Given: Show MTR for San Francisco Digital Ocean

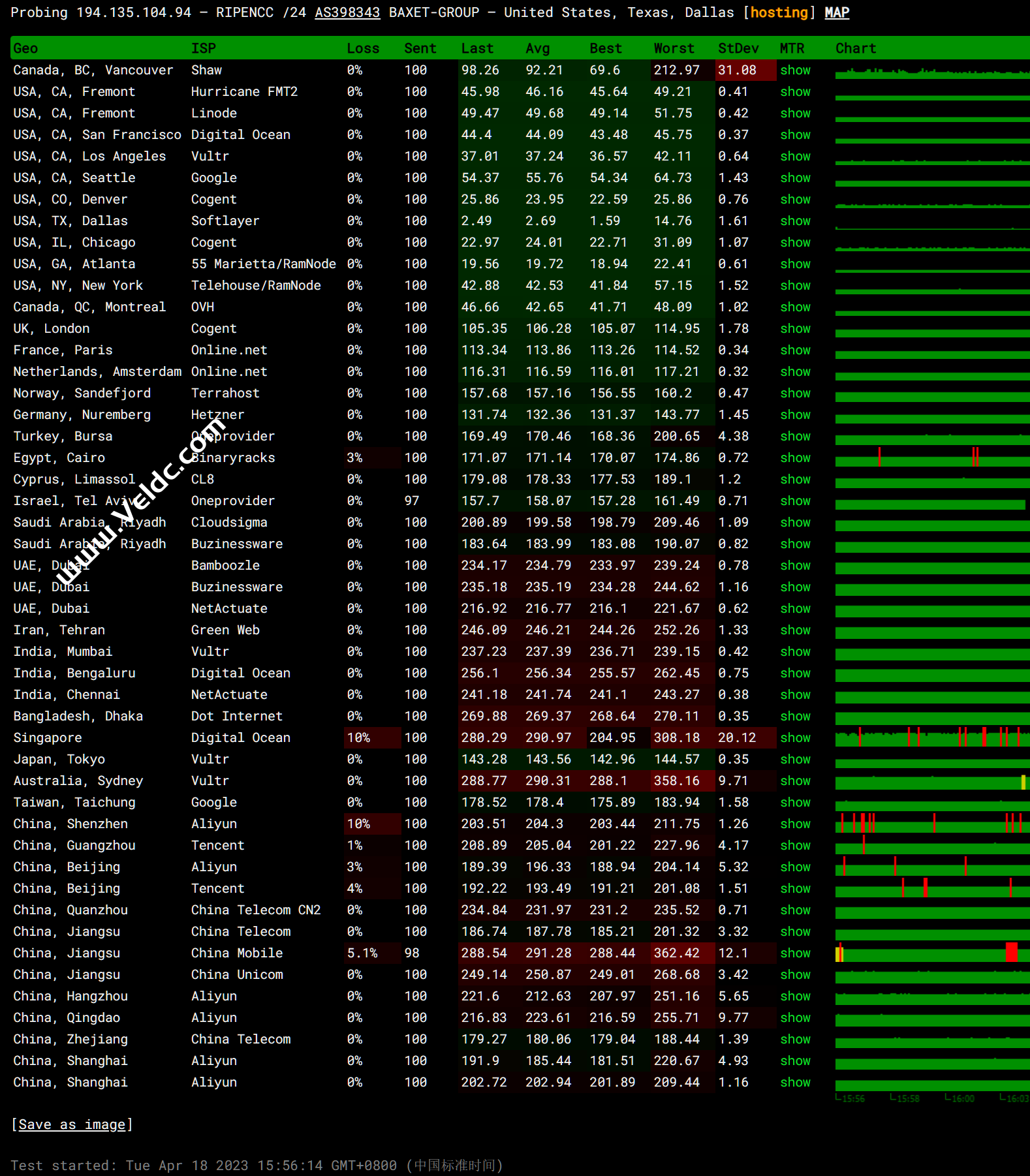Looking at the screenshot, I should tap(795, 134).
